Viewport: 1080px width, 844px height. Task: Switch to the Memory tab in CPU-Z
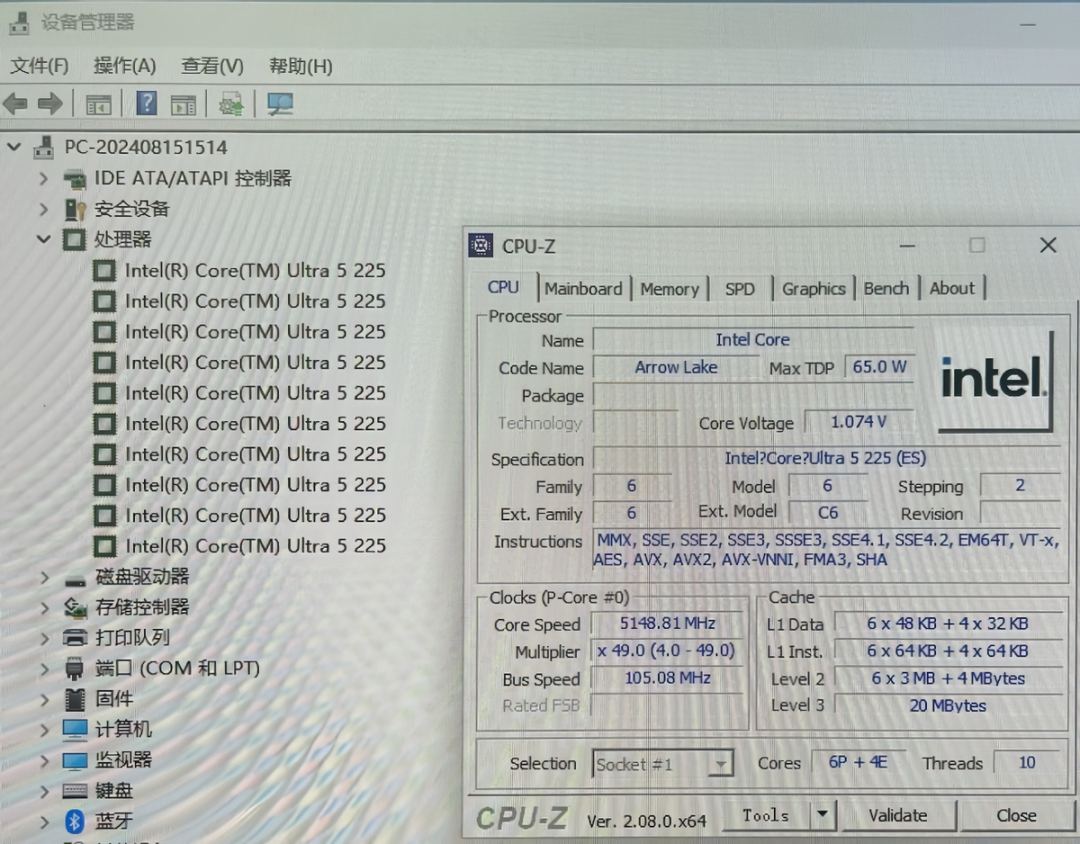pos(669,289)
